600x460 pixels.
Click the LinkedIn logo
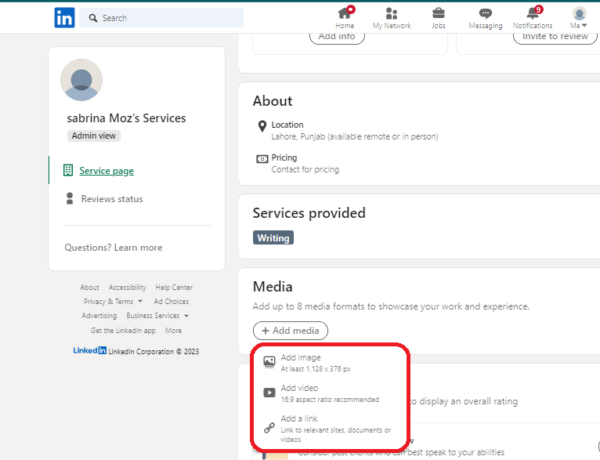pyautogui.click(x=64, y=18)
